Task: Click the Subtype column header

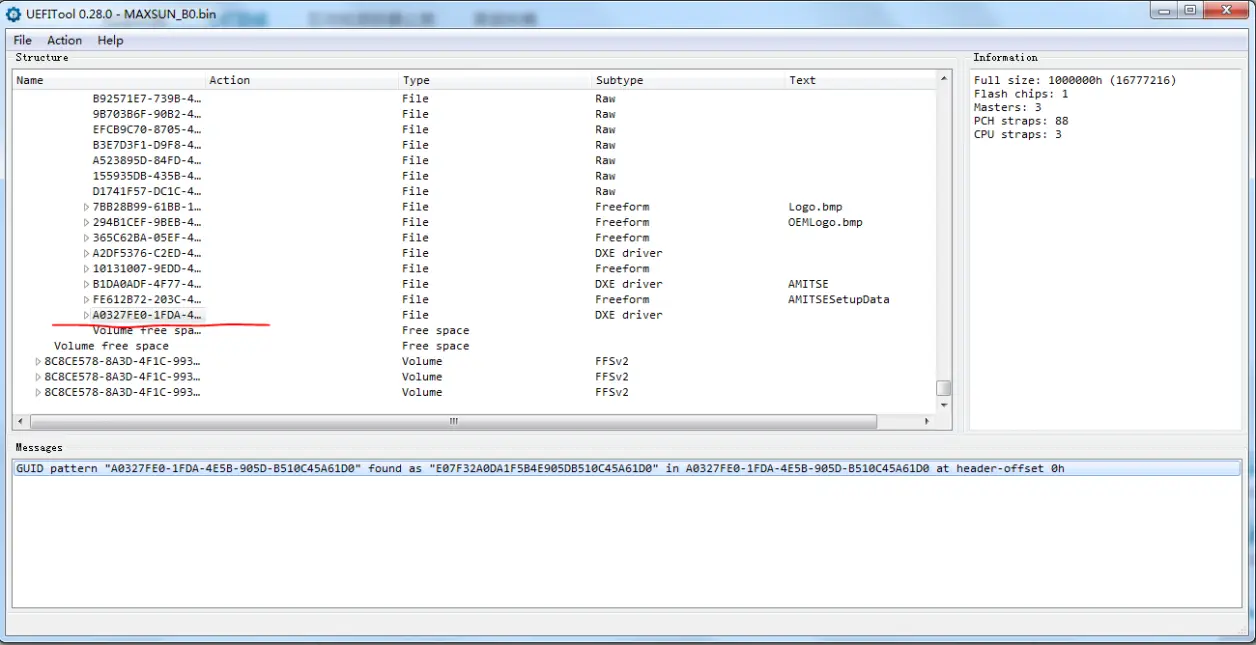Action: click(688, 80)
